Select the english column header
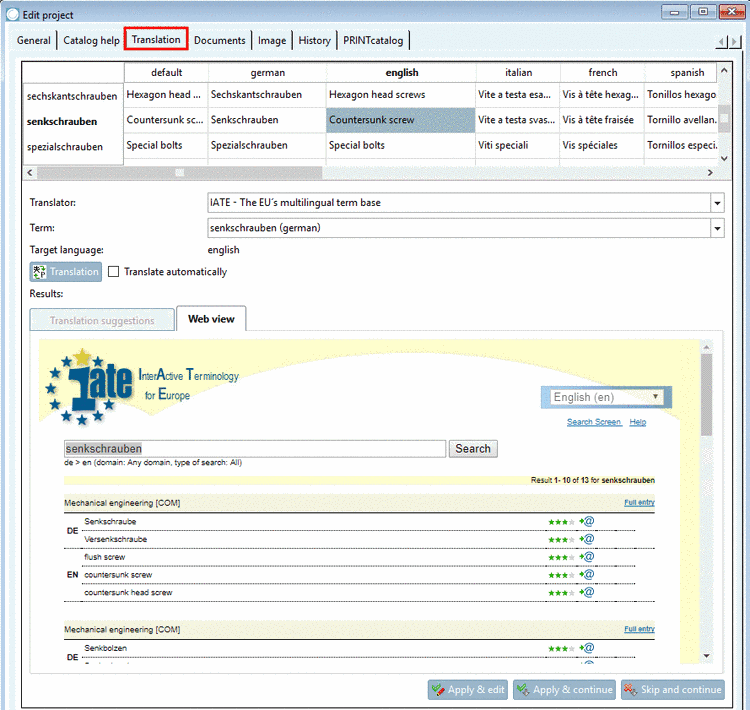The height and width of the screenshot is (710, 750). point(402,73)
